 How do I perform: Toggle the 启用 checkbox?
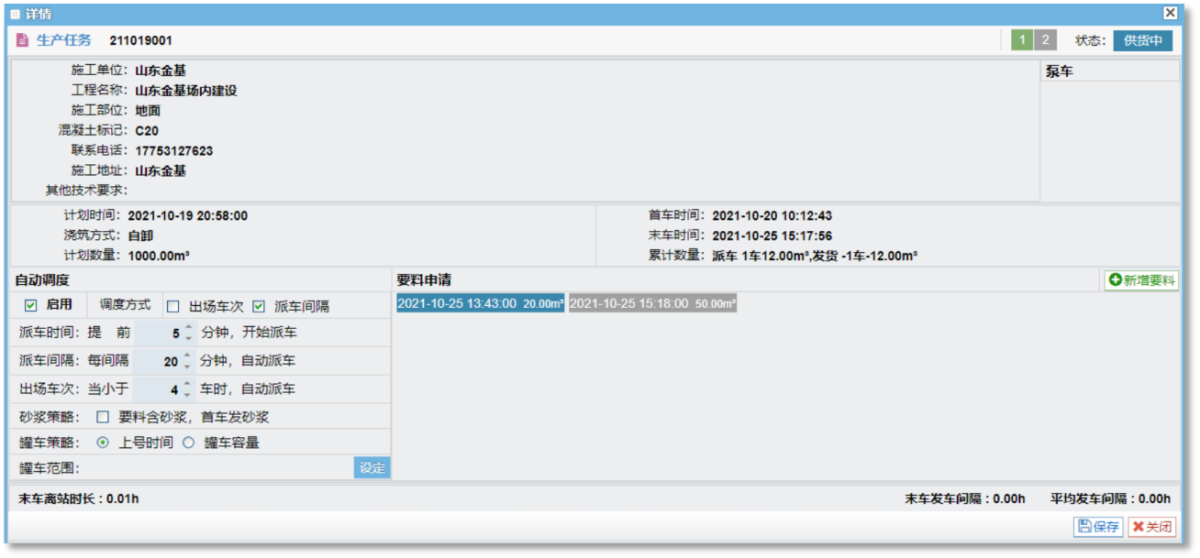click(x=30, y=305)
